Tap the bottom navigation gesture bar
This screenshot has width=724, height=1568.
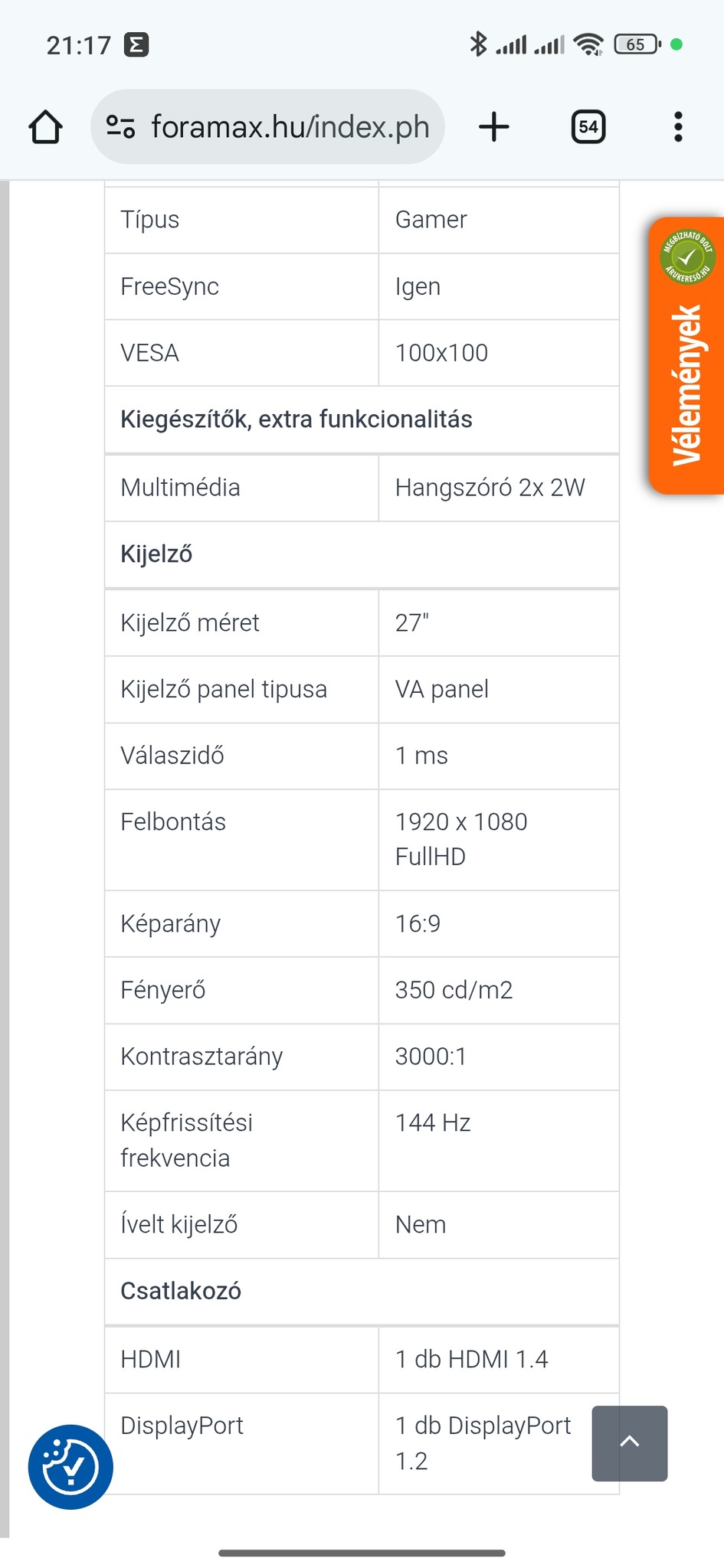362,1553
